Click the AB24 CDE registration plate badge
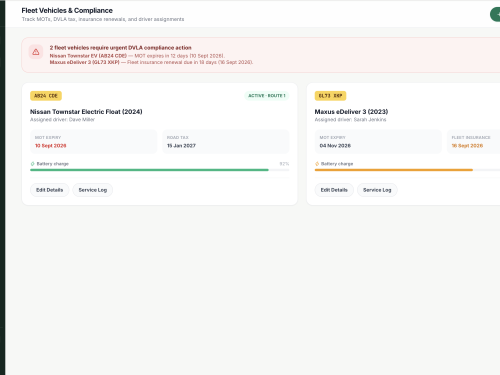The height and width of the screenshot is (375, 500). coord(46,96)
